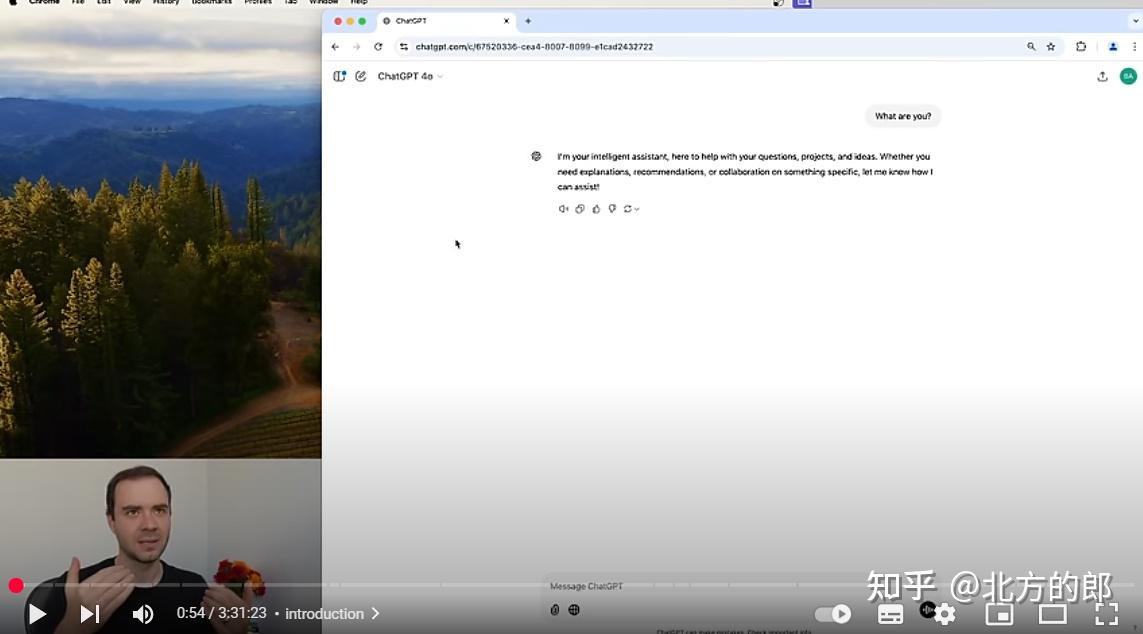
Task: Open the introduction chapter list
Action: point(330,613)
